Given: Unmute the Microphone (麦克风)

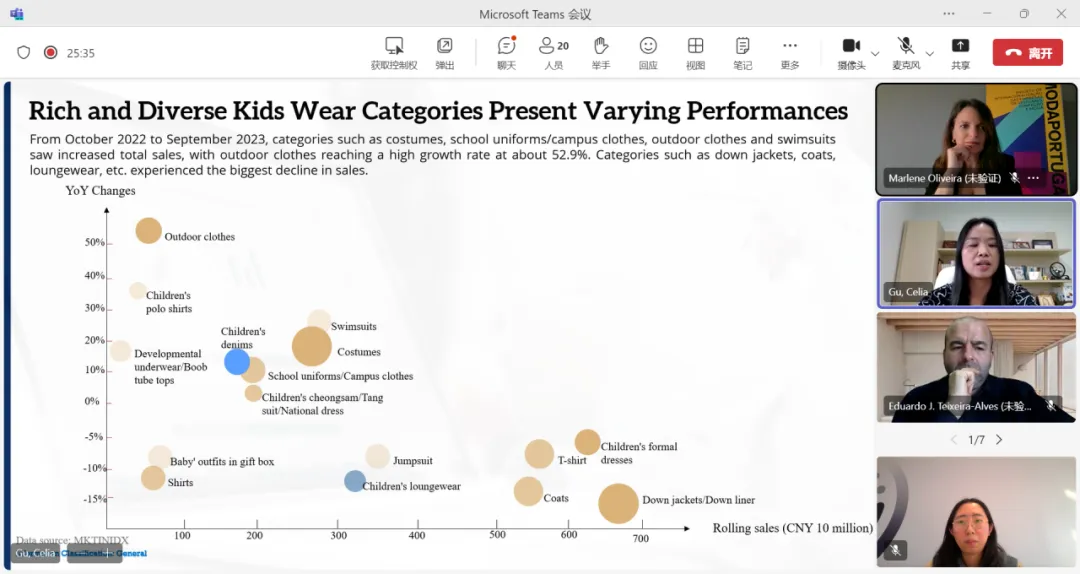Looking at the screenshot, I should coord(906,52).
